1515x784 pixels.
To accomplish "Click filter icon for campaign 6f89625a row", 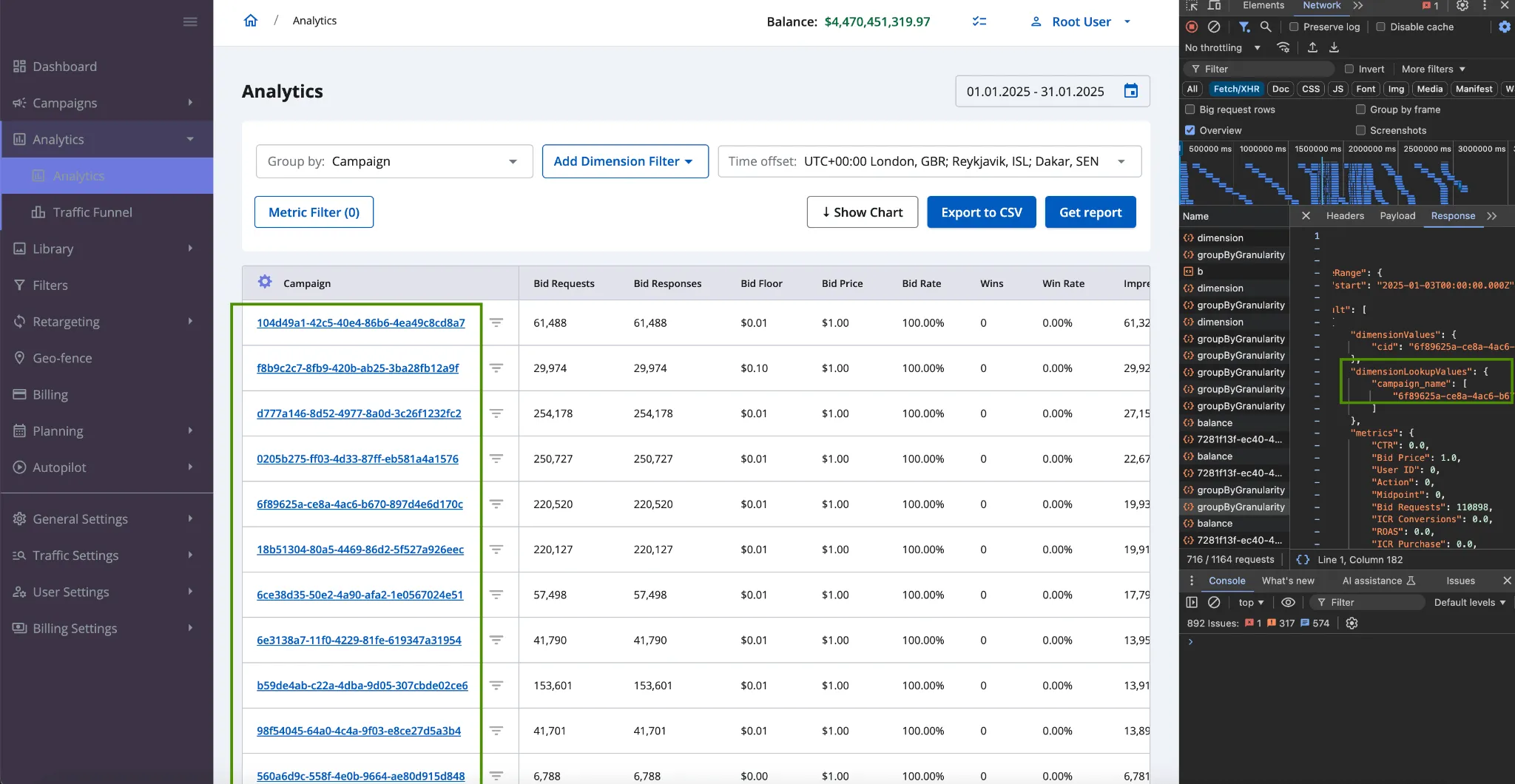I will pos(496,504).
